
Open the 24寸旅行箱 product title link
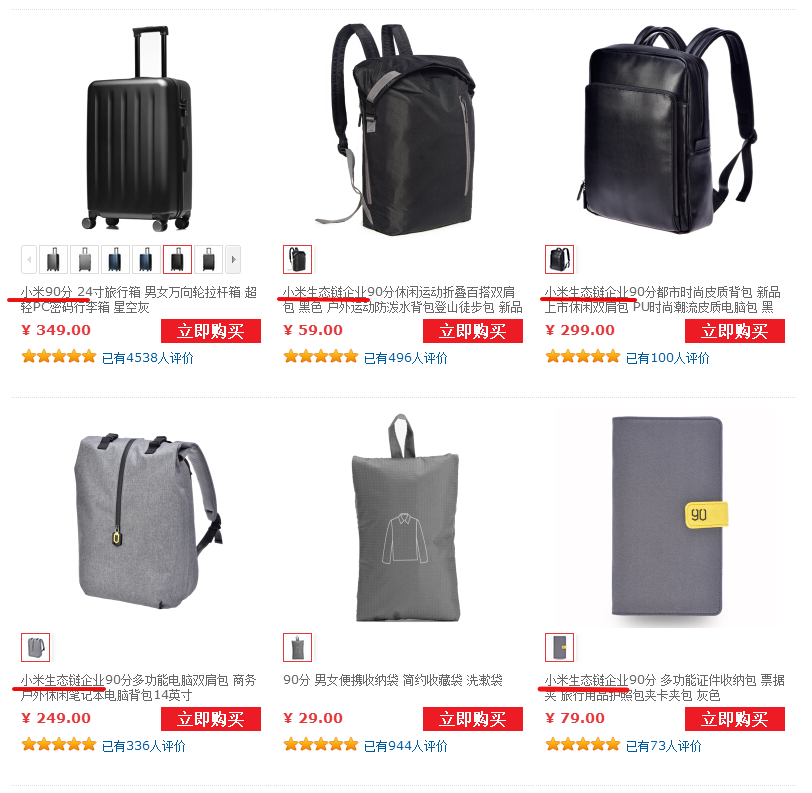click(x=139, y=299)
